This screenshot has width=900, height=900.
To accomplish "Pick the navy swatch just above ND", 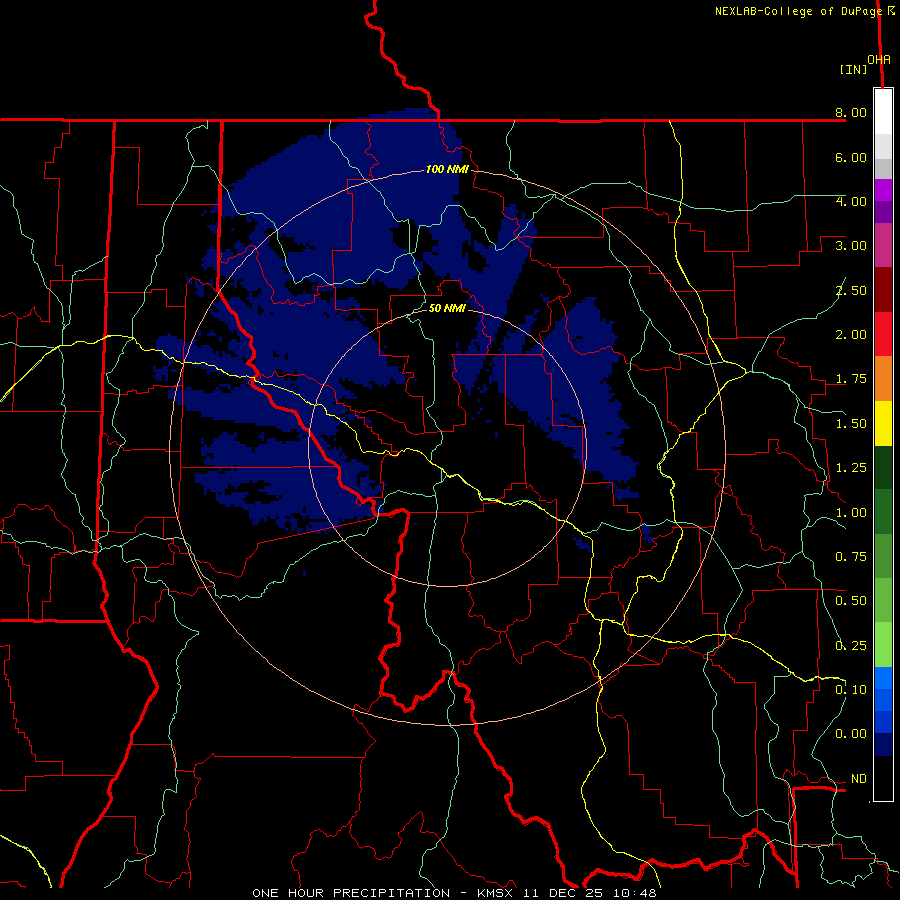I will 883,745.
